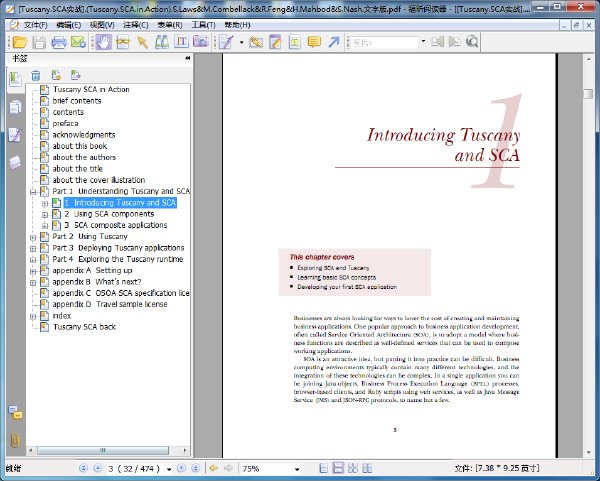
Task: Click the binoculars Find icon
Action: click(x=162, y=42)
